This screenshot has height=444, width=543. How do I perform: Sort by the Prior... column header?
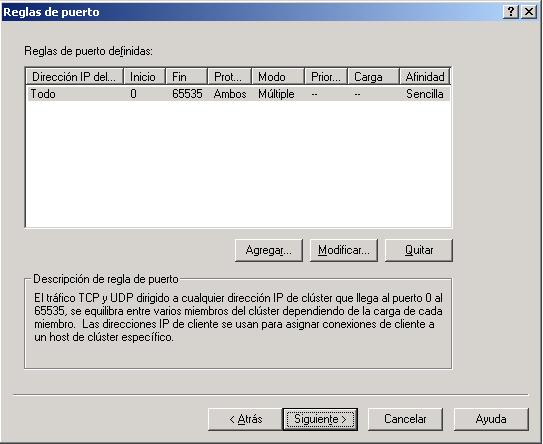(x=326, y=77)
